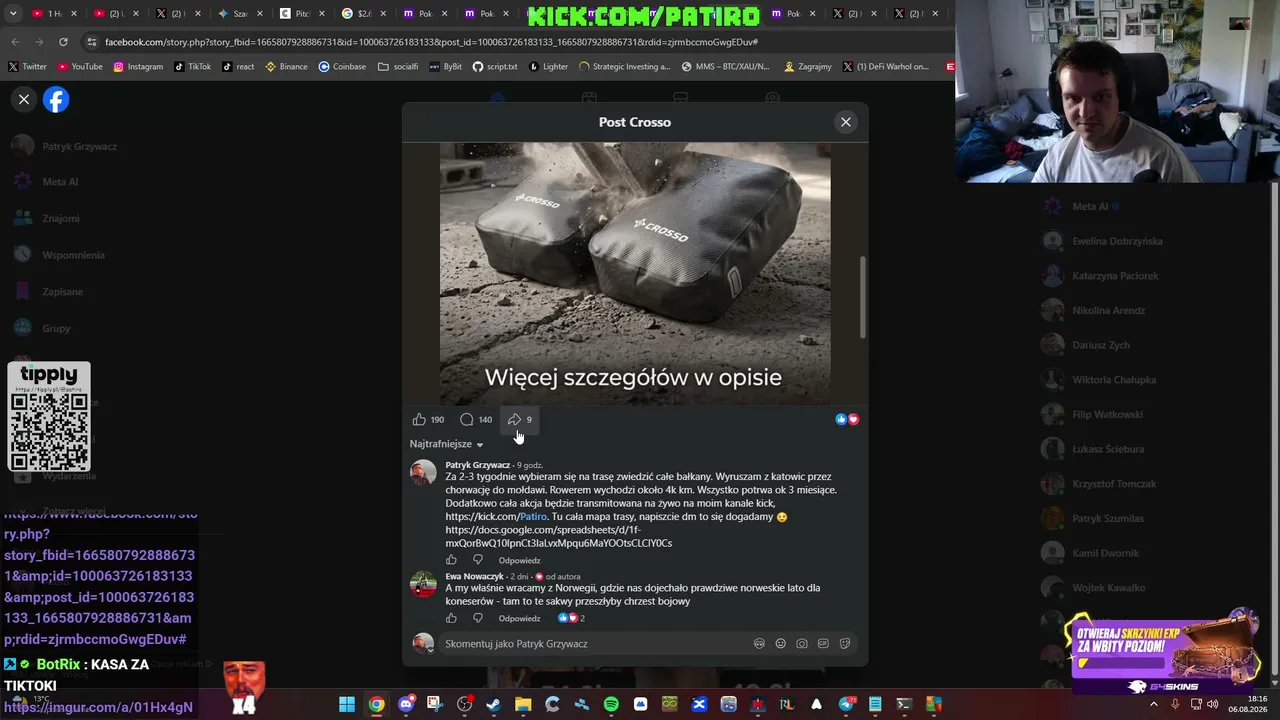Click the post dialog scrollbar
The width and height of the screenshot is (1280, 720).
pos(862,297)
